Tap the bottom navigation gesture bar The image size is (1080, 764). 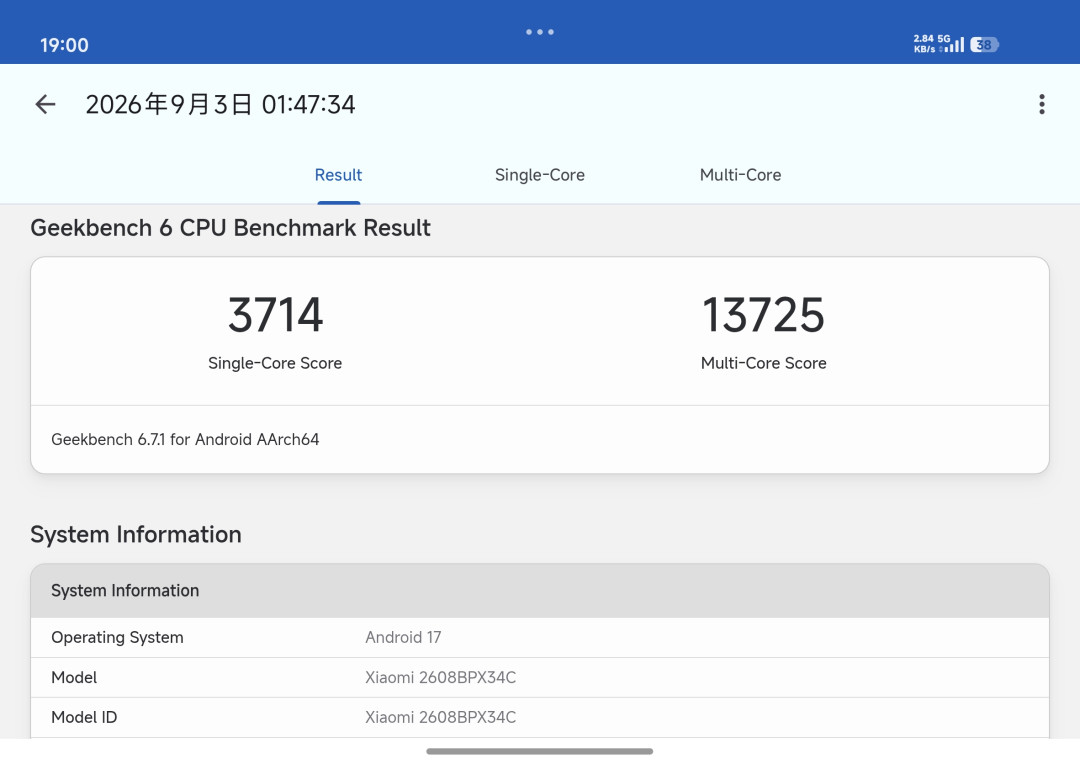click(x=539, y=752)
